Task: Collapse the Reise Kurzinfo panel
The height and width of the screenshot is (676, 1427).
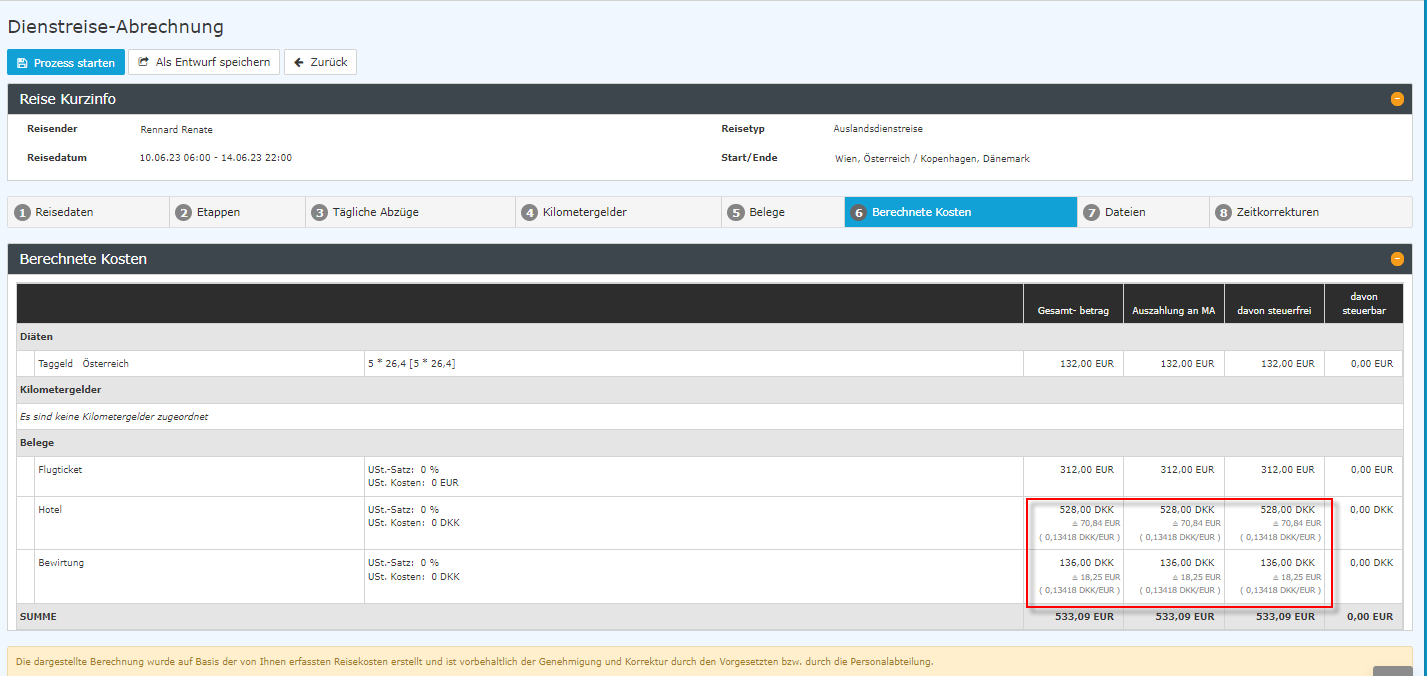Action: pyautogui.click(x=1397, y=99)
